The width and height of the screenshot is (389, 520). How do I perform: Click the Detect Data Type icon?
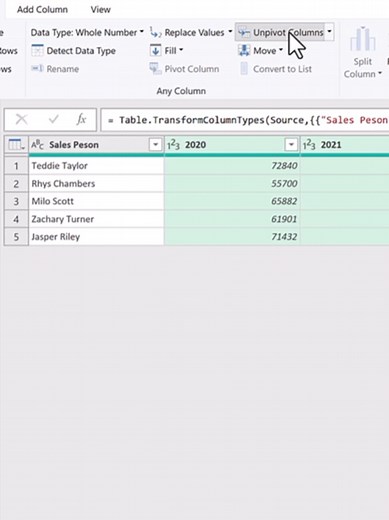[37, 51]
